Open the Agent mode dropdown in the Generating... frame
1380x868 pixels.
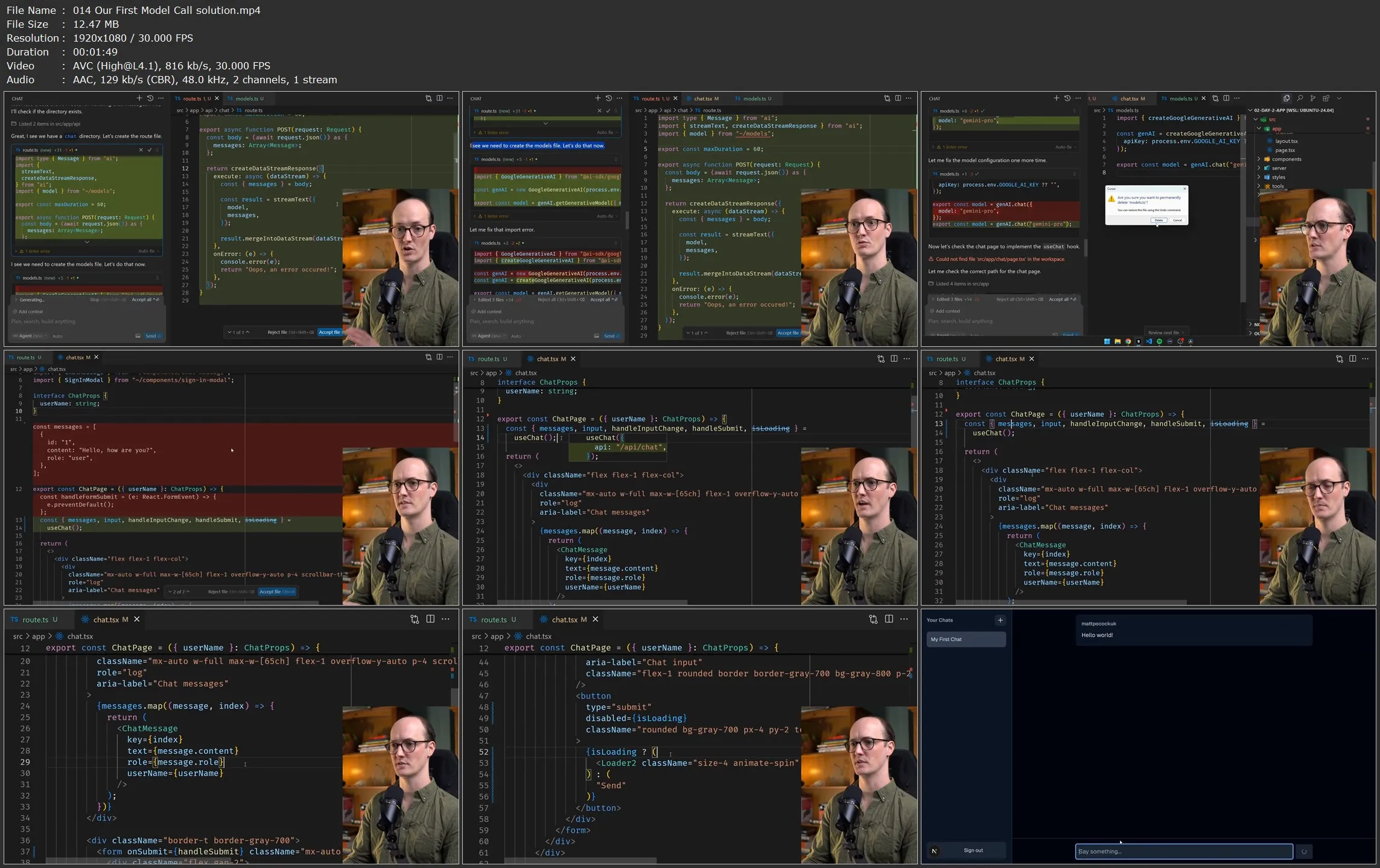click(x=30, y=336)
